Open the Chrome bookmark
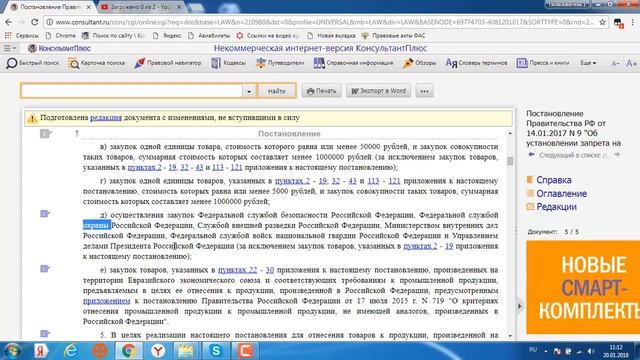This screenshot has height=360, width=640. 60,36
